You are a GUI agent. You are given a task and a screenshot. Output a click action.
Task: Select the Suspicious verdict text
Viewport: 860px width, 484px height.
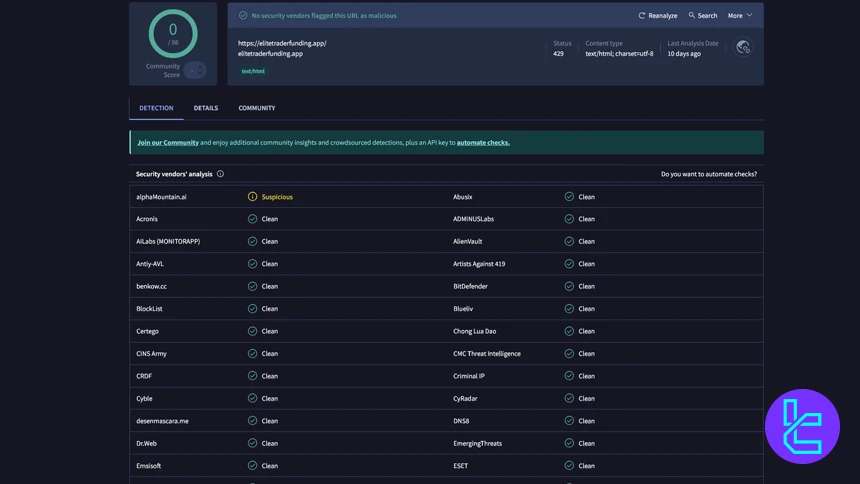(277, 197)
